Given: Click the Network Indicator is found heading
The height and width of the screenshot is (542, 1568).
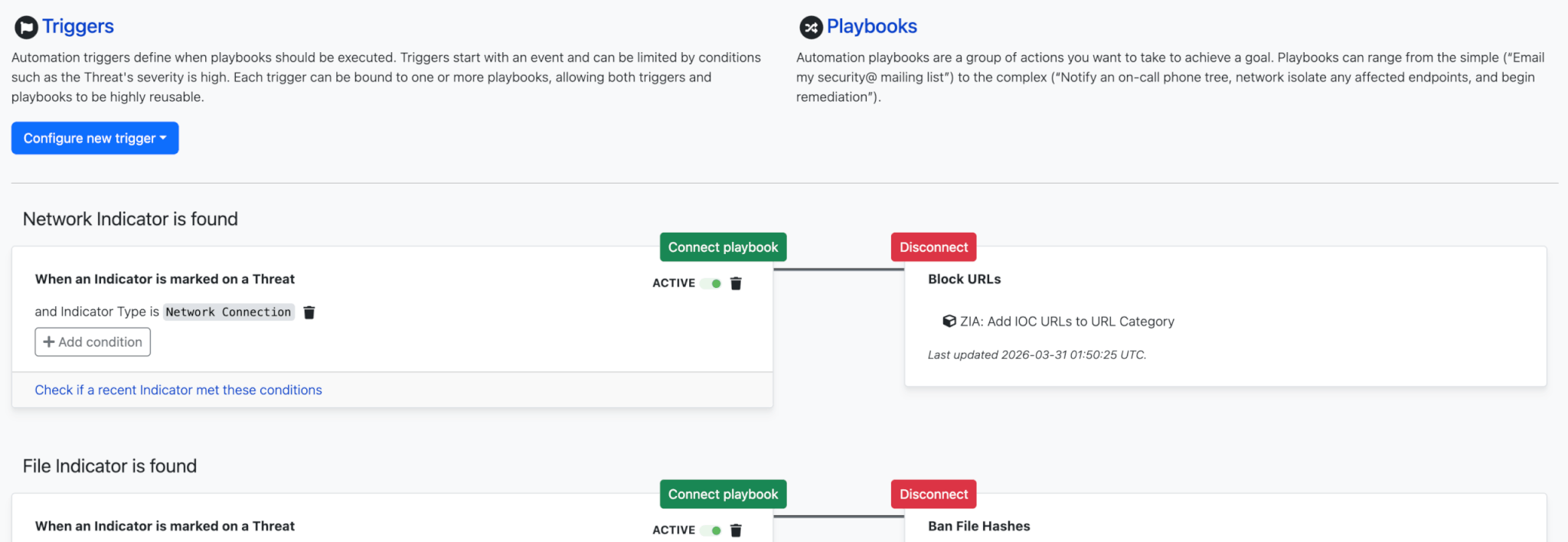Looking at the screenshot, I should pos(130,219).
